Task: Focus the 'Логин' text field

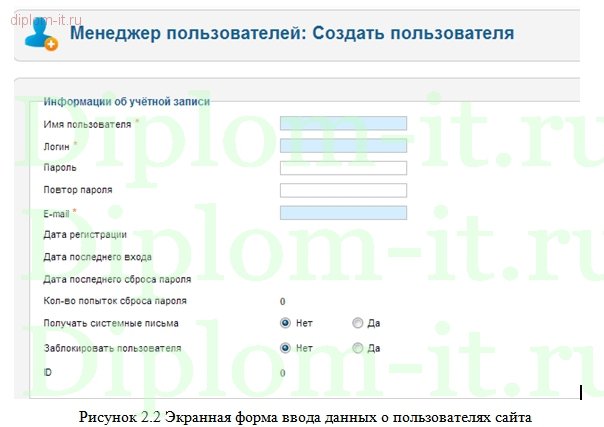Action: pos(343,146)
